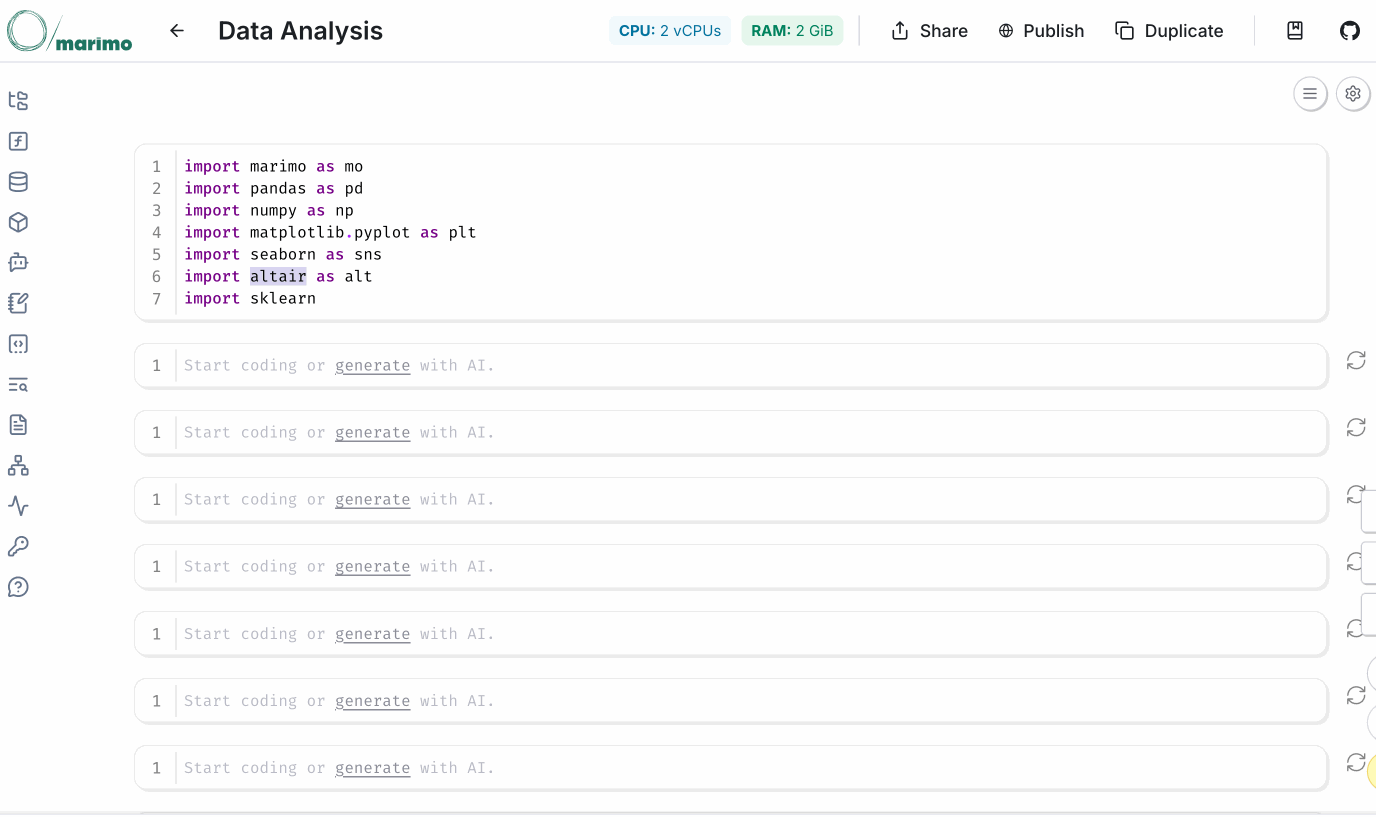Open the file explorer sidebar panel
Screen dimensions: 1376x817
18,101
